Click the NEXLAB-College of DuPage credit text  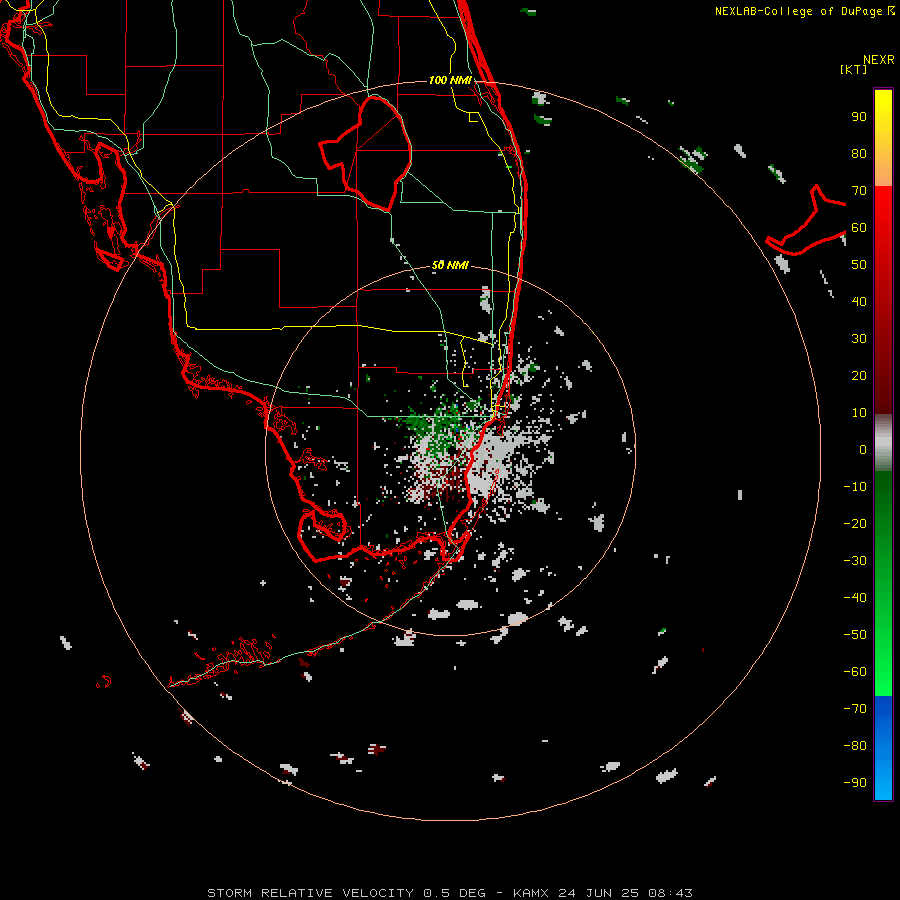pyautogui.click(x=798, y=11)
